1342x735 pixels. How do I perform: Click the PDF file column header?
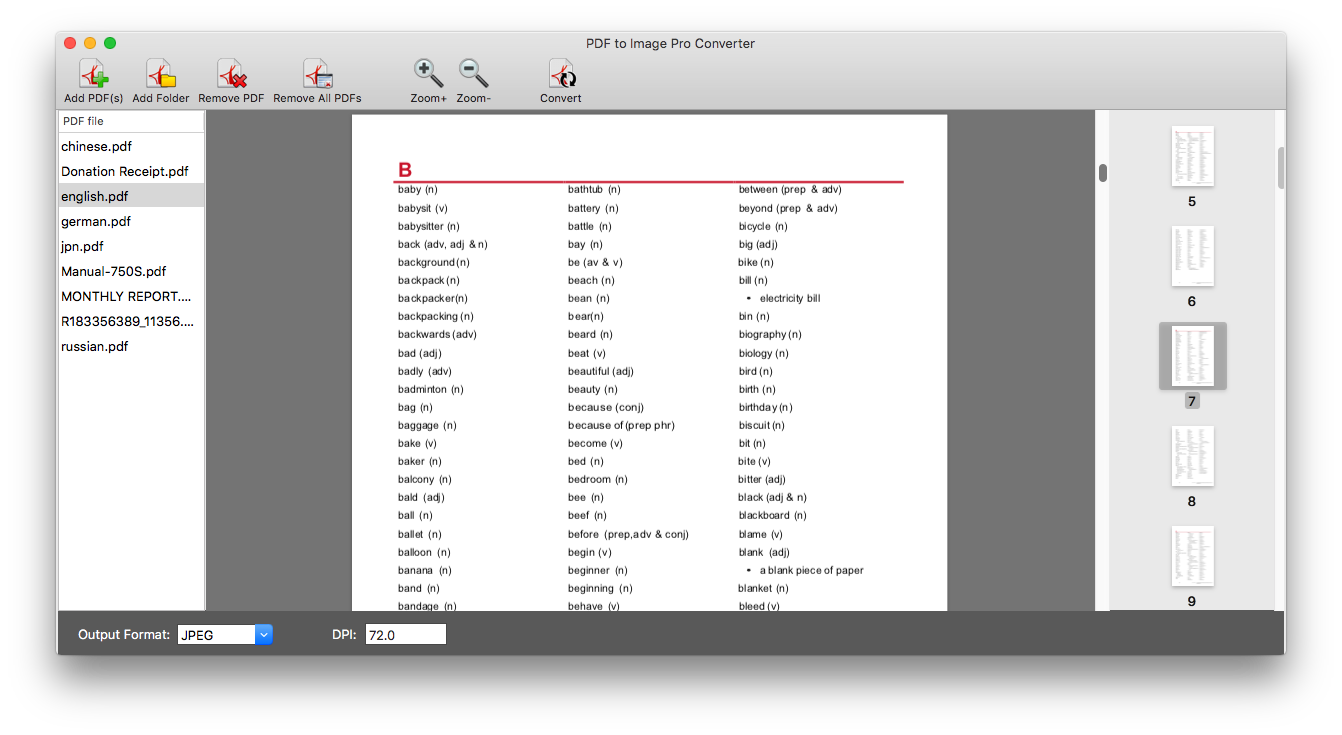click(131, 121)
